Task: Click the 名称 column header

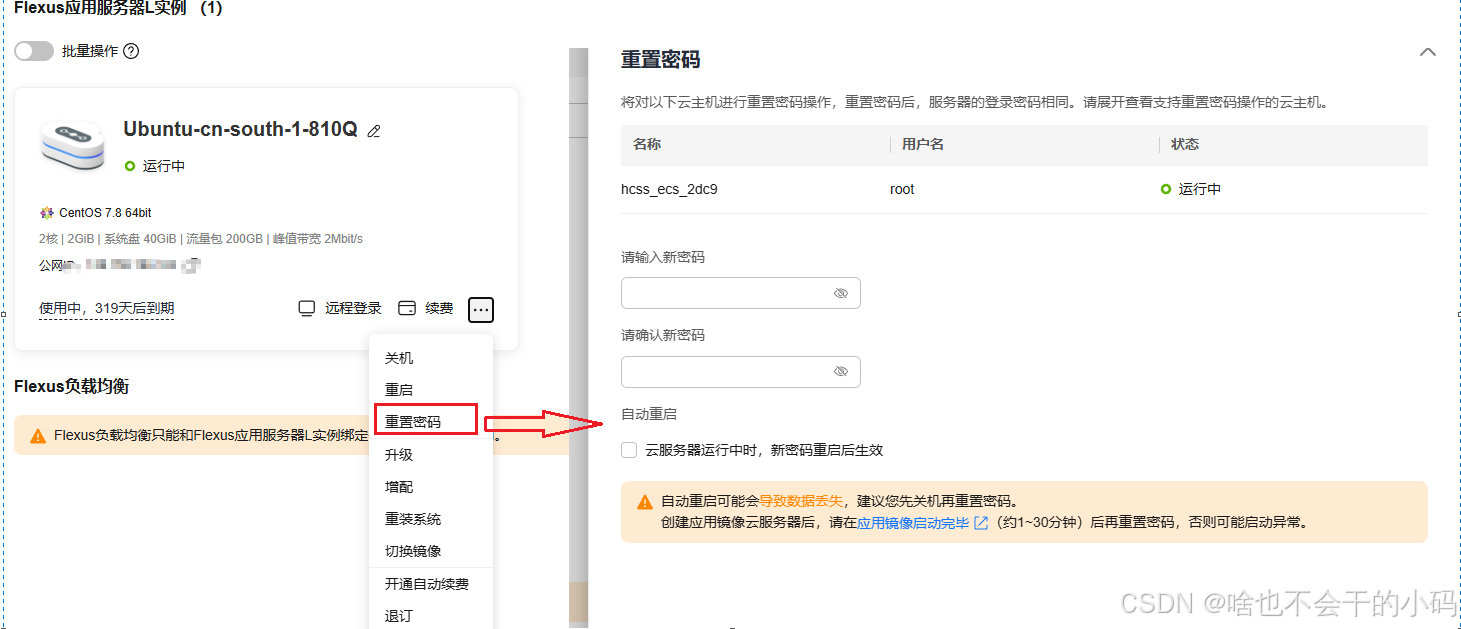Action: point(647,144)
